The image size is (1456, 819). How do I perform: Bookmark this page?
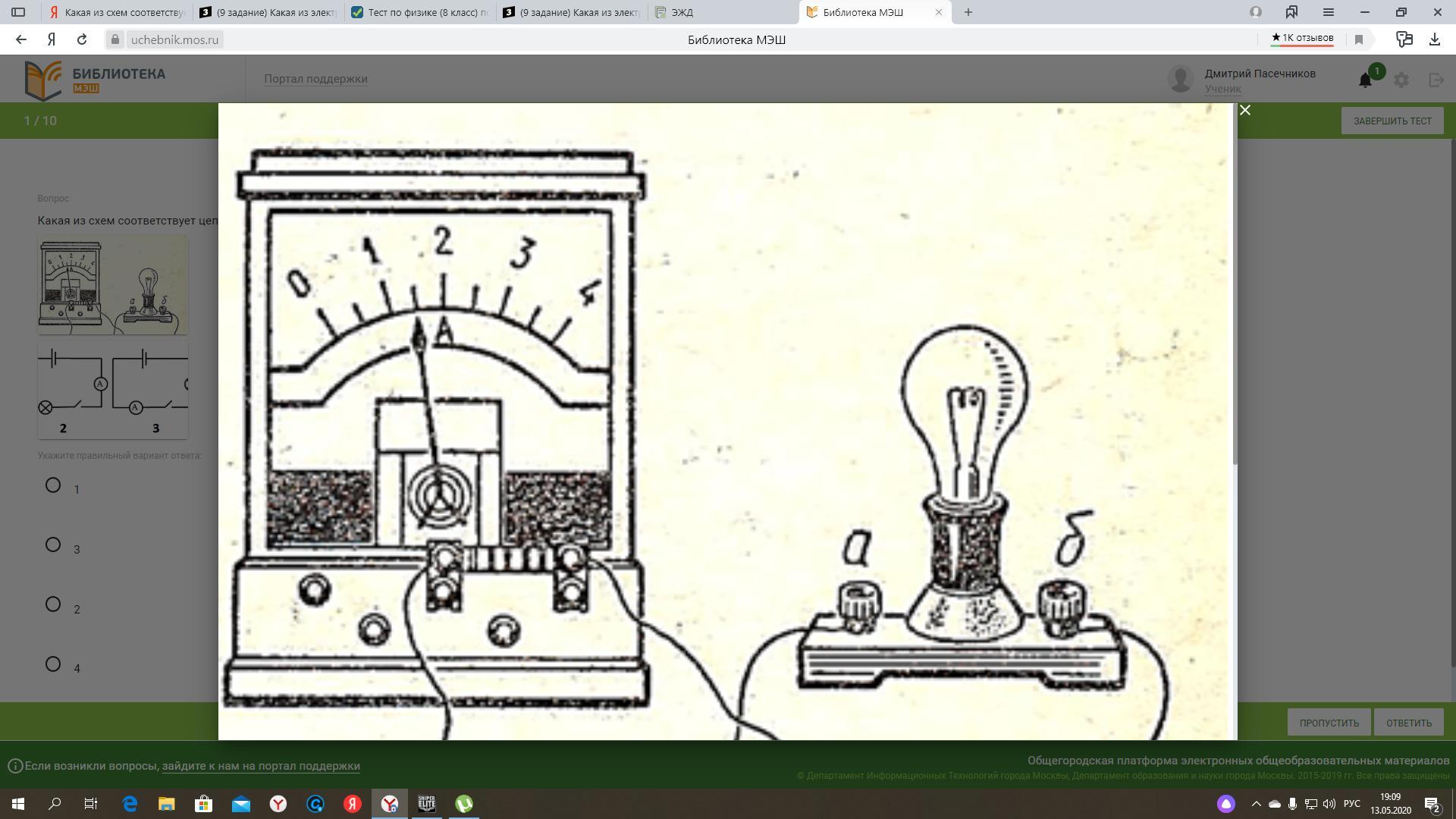(1359, 39)
